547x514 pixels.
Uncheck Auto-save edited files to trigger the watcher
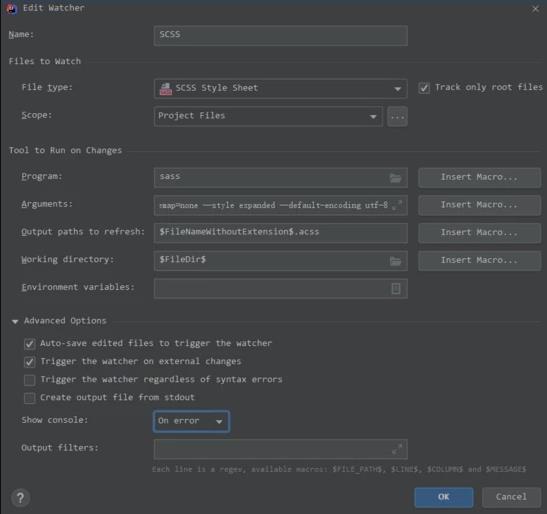click(x=30, y=344)
